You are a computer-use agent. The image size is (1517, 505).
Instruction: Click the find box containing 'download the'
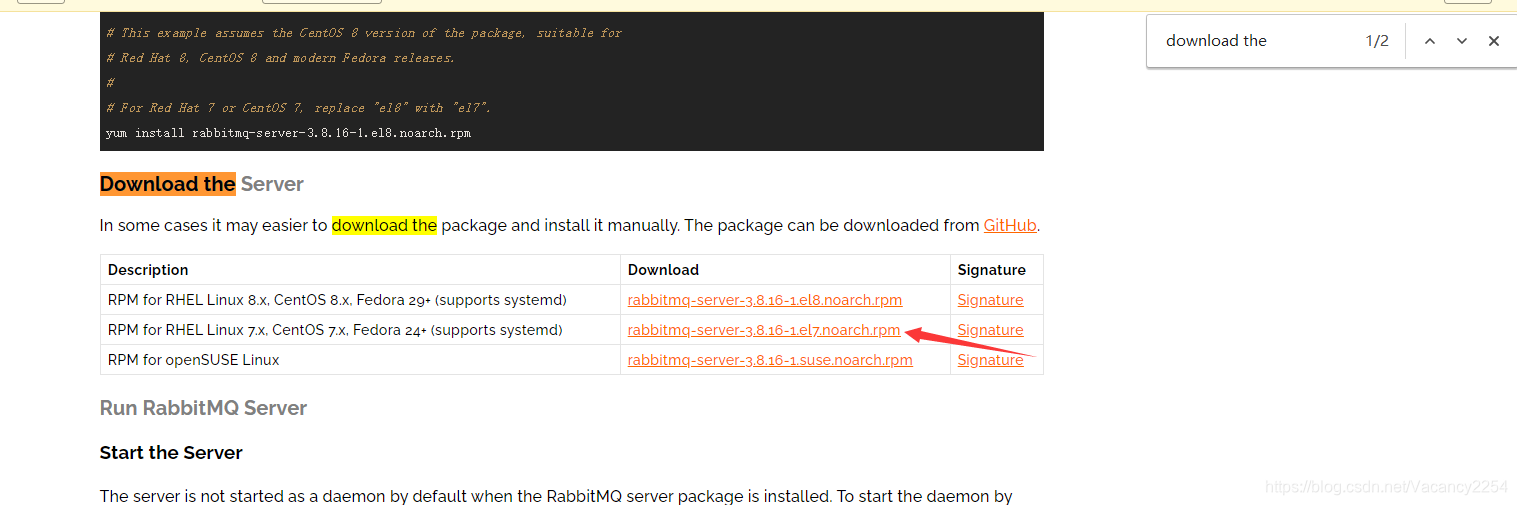(1255, 41)
